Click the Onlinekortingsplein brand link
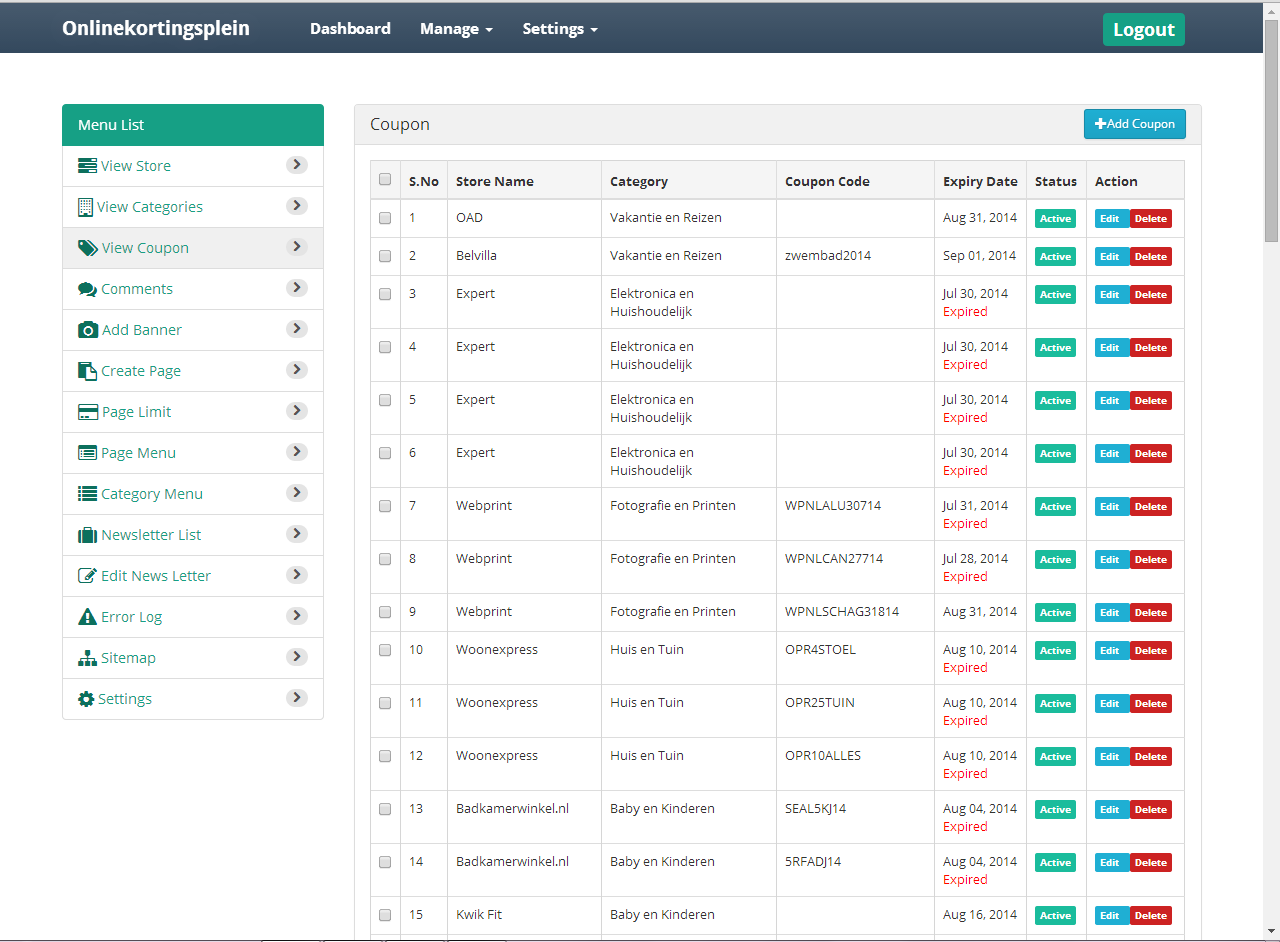 tap(156, 29)
